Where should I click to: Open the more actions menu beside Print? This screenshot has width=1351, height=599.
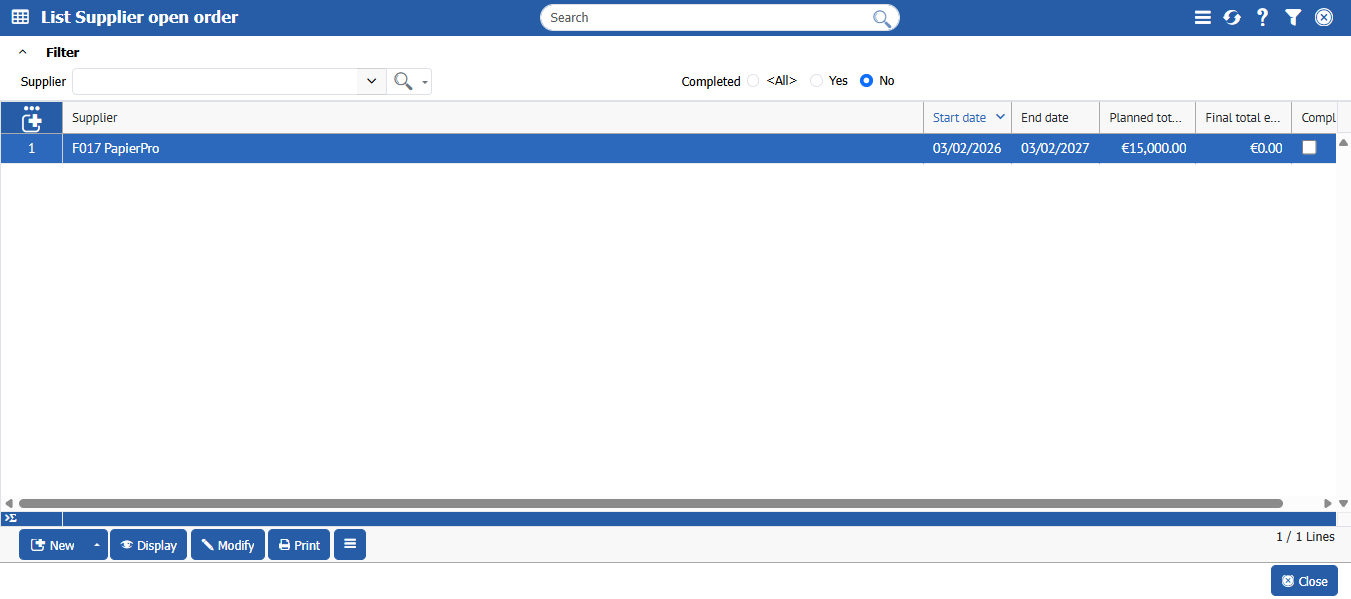click(x=350, y=545)
